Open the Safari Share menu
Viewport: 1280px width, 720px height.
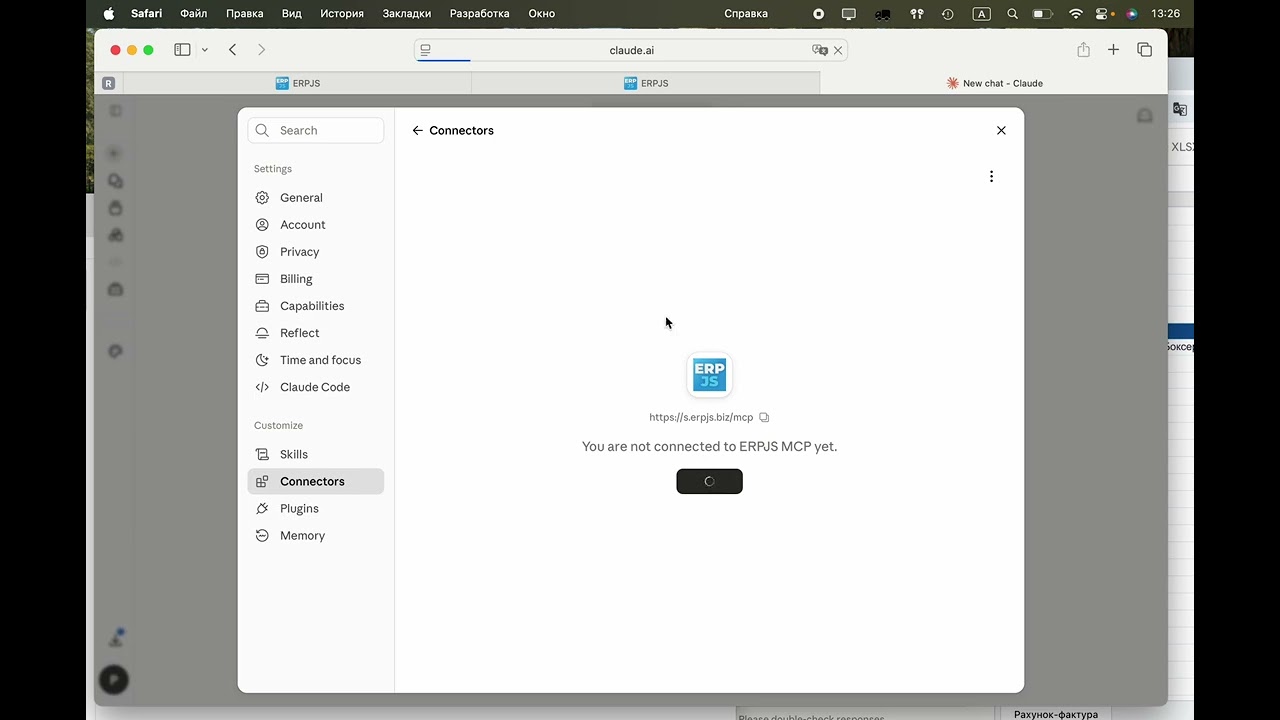[1083, 50]
